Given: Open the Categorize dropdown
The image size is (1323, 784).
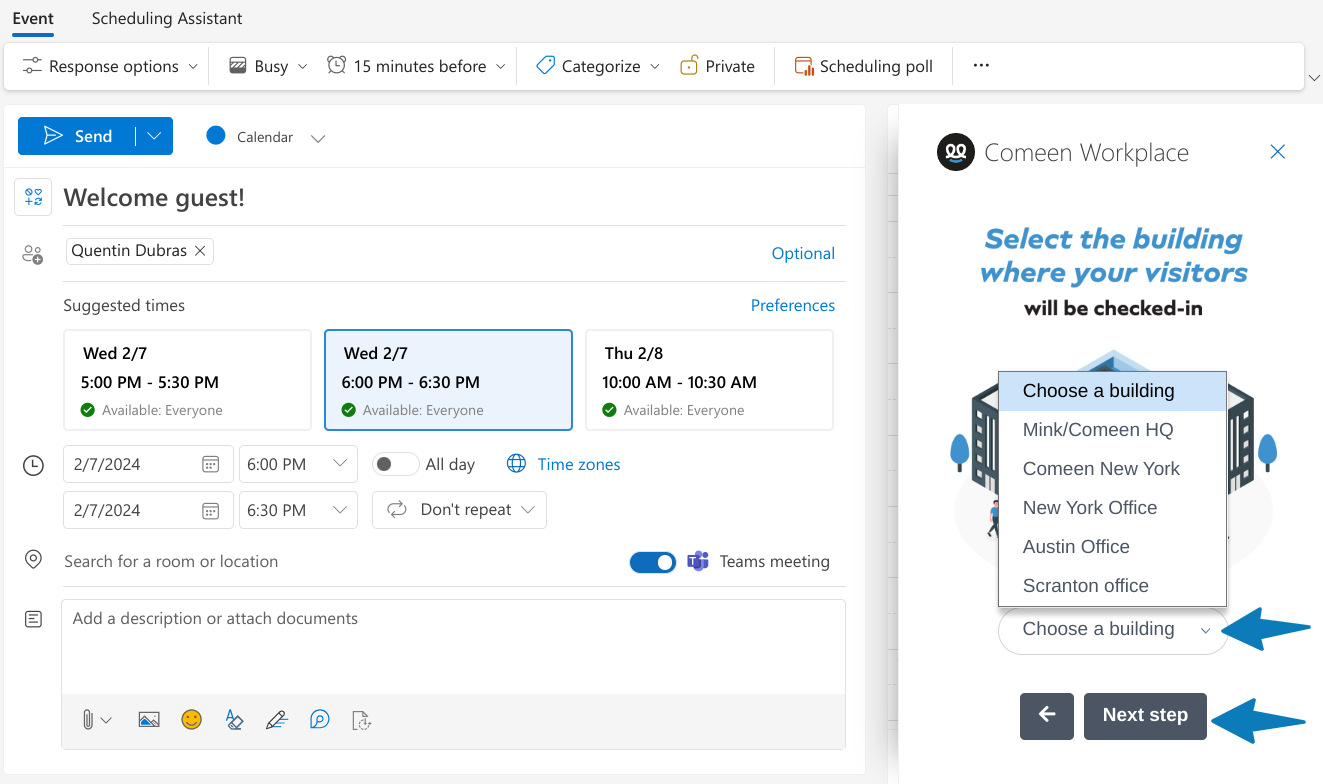Looking at the screenshot, I should click(598, 66).
